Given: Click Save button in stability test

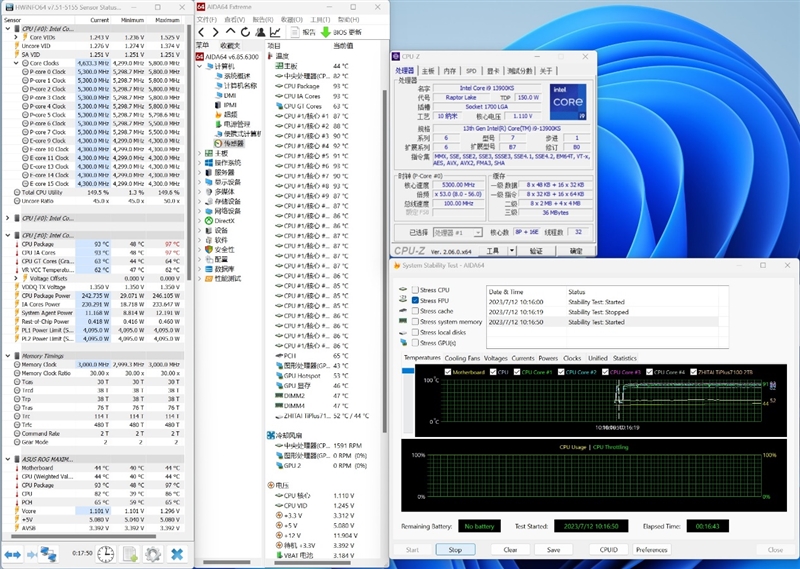Looking at the screenshot, I should tap(554, 550).
